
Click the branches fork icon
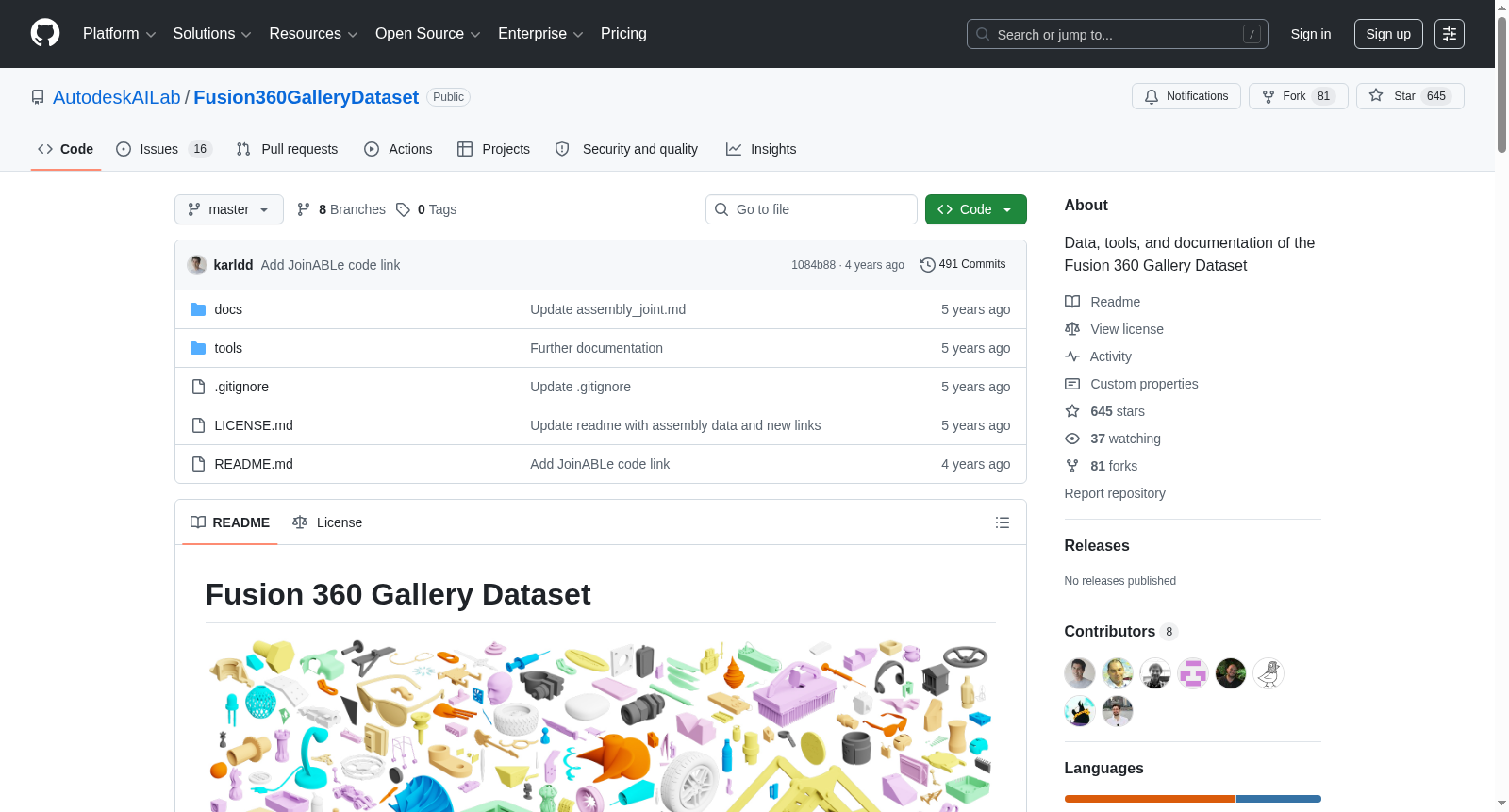pos(304,209)
